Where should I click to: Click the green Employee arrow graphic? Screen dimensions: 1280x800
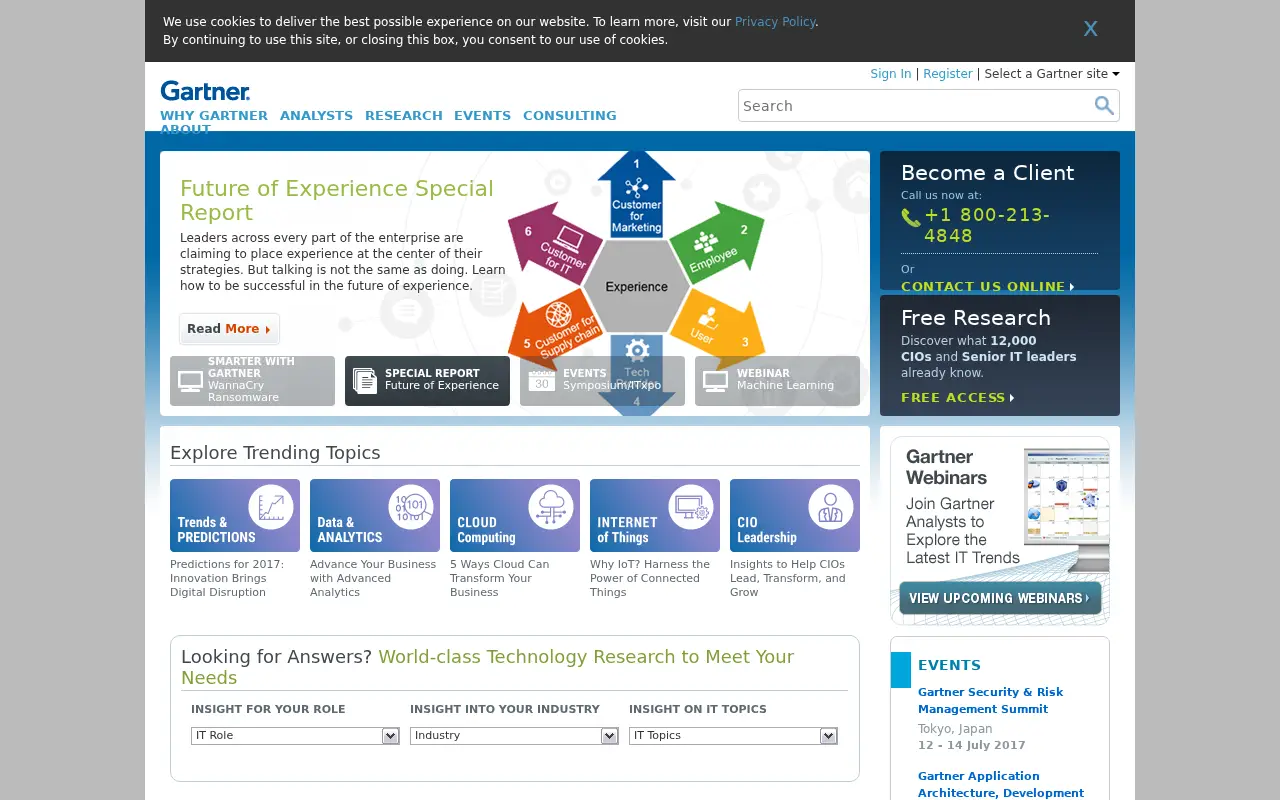(717, 244)
